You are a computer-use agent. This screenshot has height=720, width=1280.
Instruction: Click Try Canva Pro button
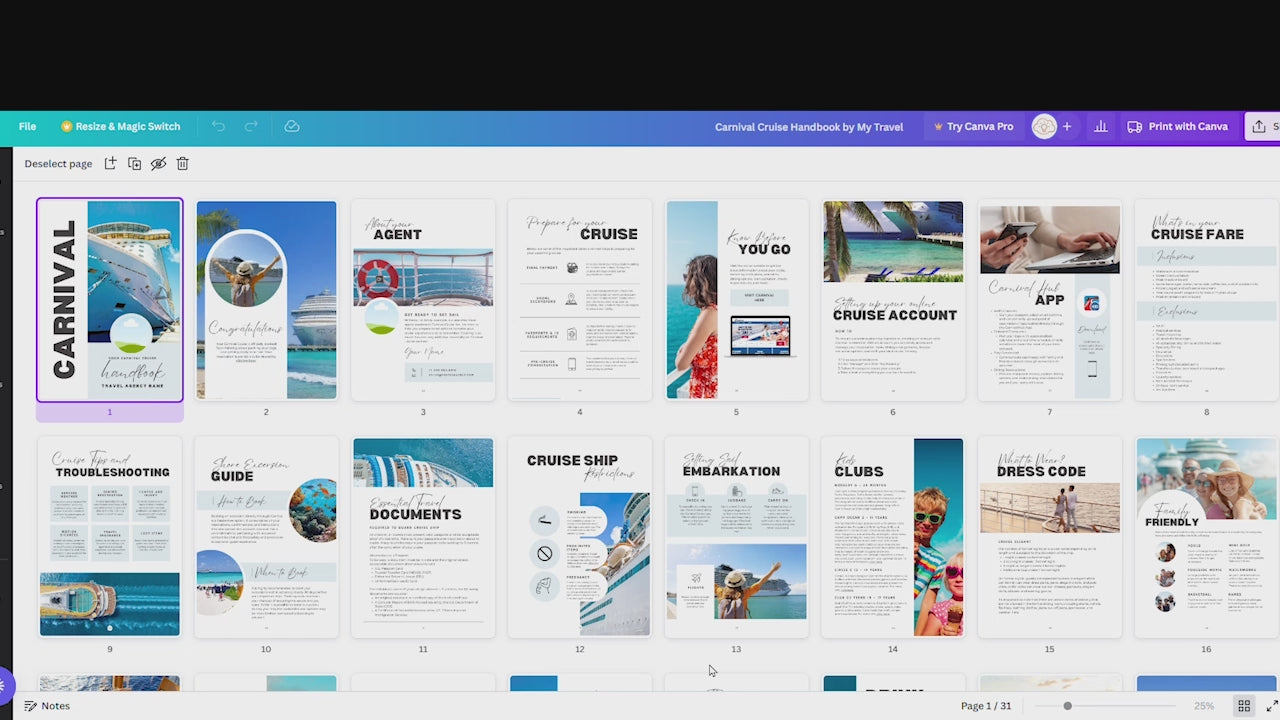[x=973, y=127]
